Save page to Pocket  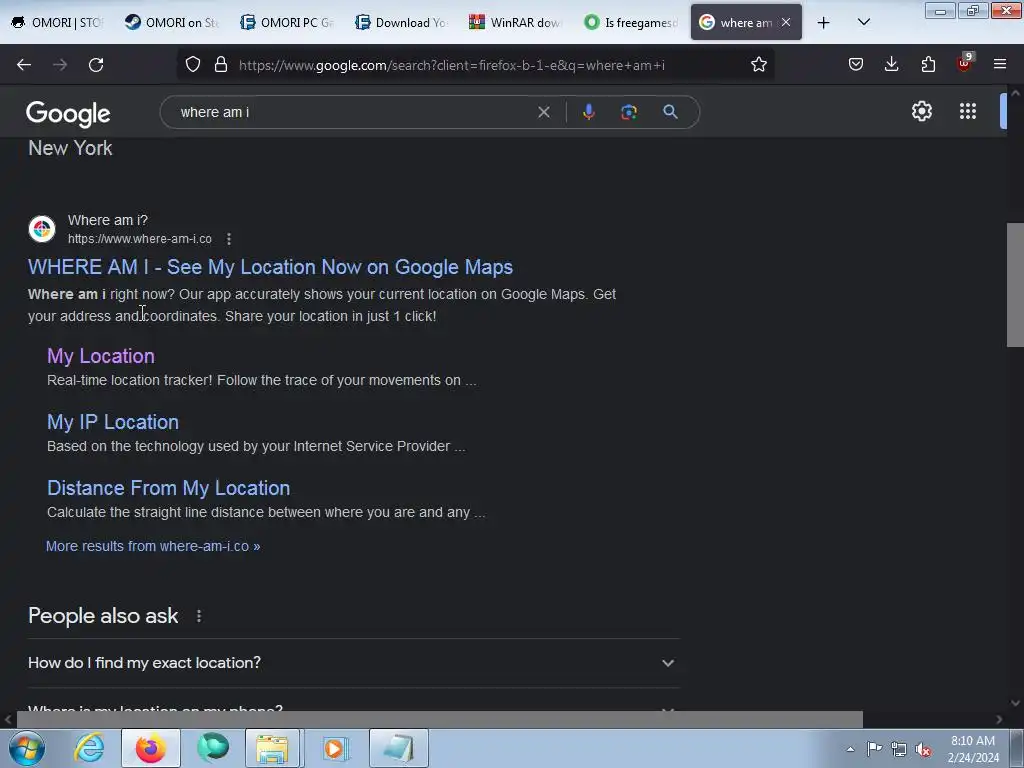[x=856, y=64]
